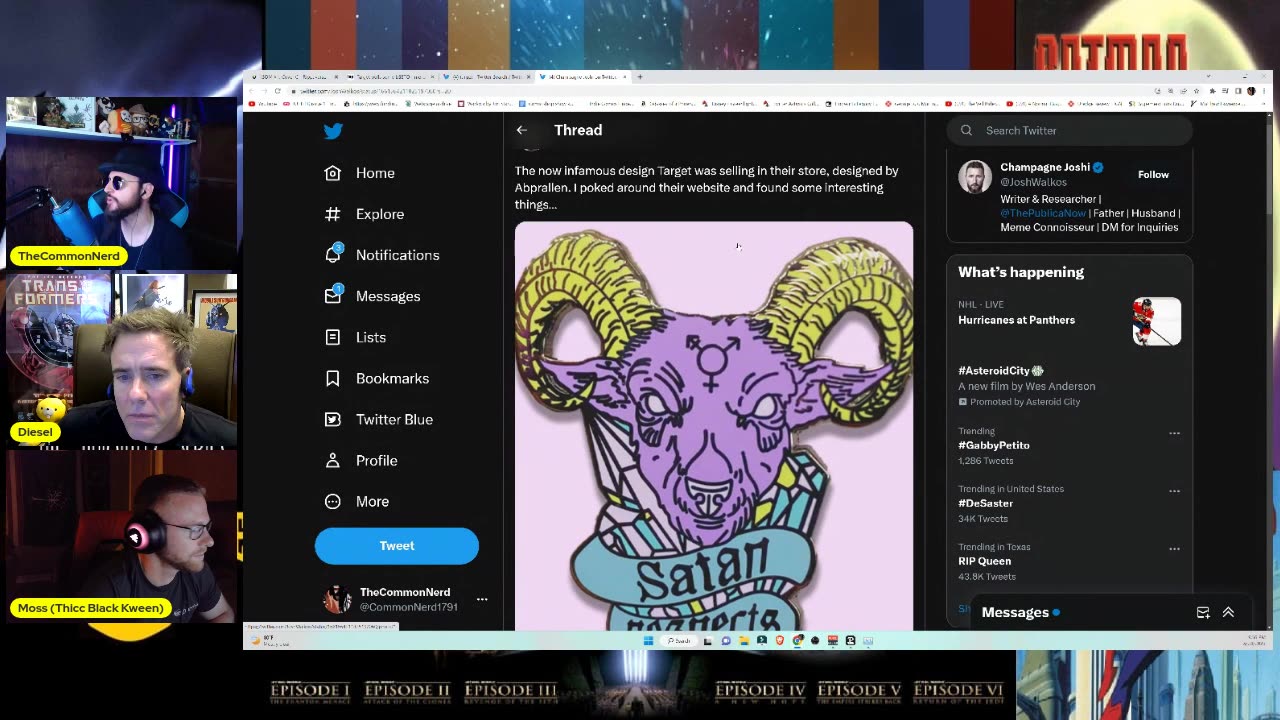Click the Home house icon
The width and height of the screenshot is (1280, 720).
(x=333, y=173)
